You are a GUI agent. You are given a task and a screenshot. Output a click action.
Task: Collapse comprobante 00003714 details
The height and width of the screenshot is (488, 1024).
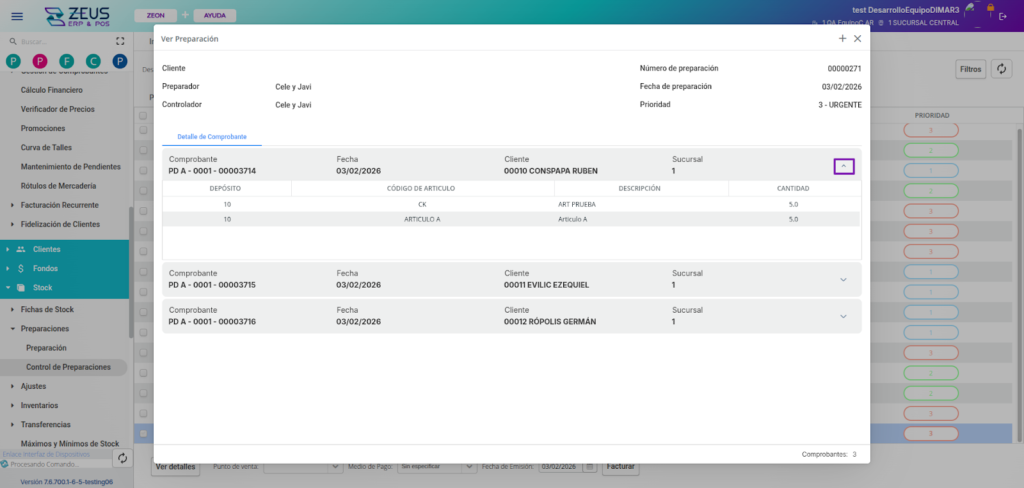[844, 166]
